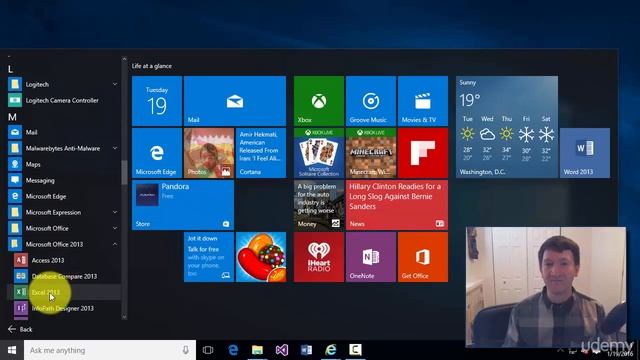This screenshot has height=360, width=640.
Task: Open File Explorer from the taskbar
Action: [x=257, y=350]
